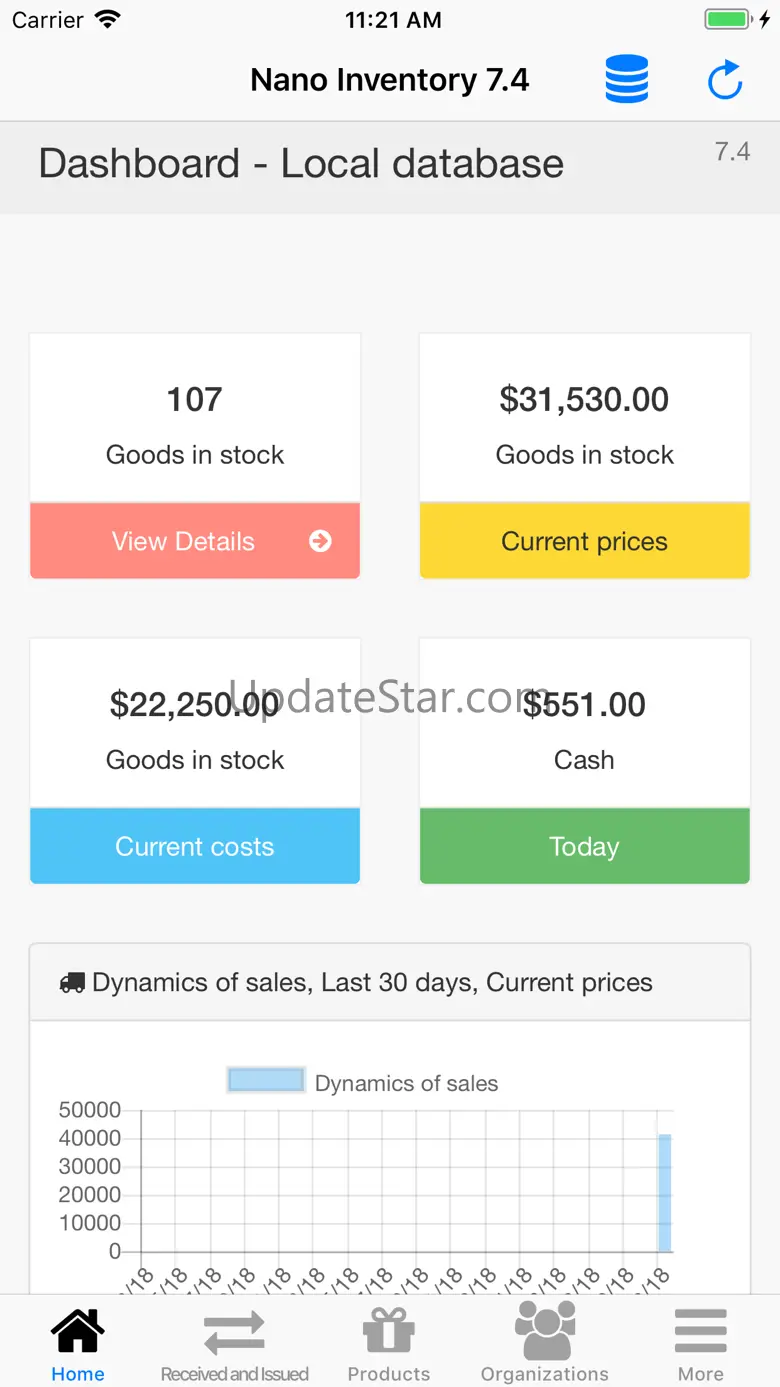780x1387 pixels.
Task: Toggle the Dynamics of sales legend swatch
Action: click(266, 1080)
